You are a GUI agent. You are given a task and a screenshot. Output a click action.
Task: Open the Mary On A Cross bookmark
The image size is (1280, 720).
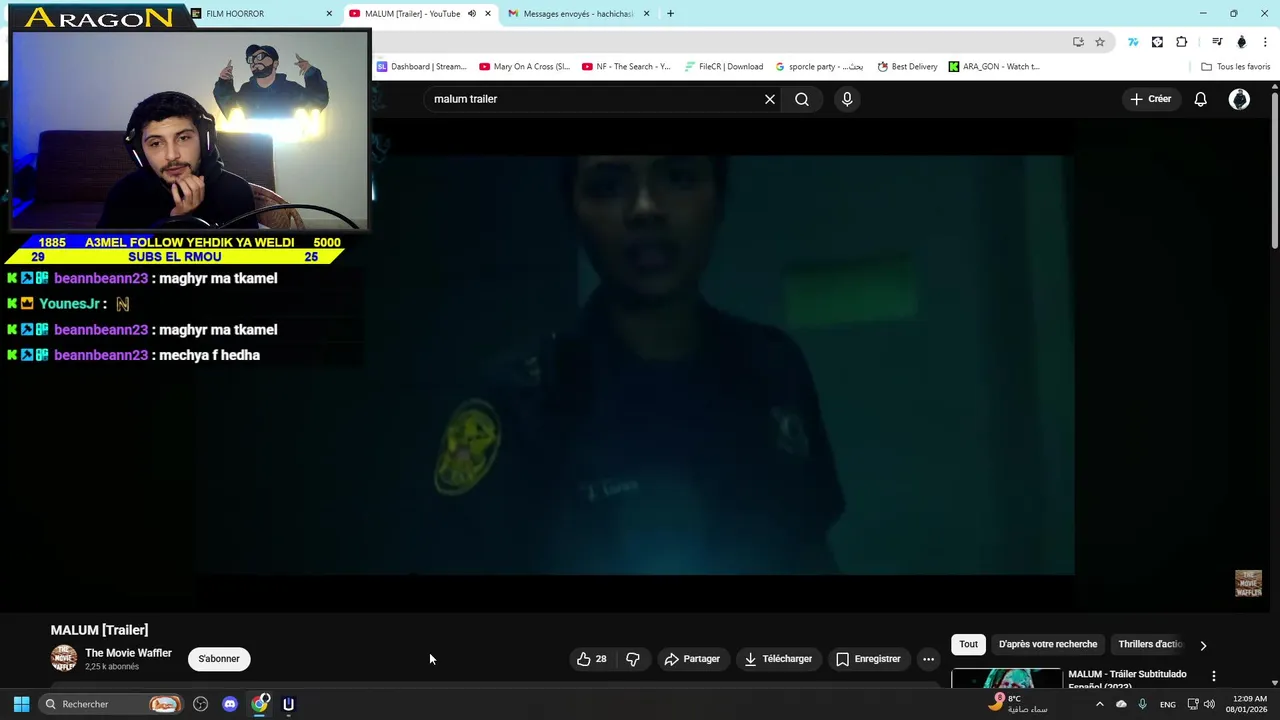[524, 67]
